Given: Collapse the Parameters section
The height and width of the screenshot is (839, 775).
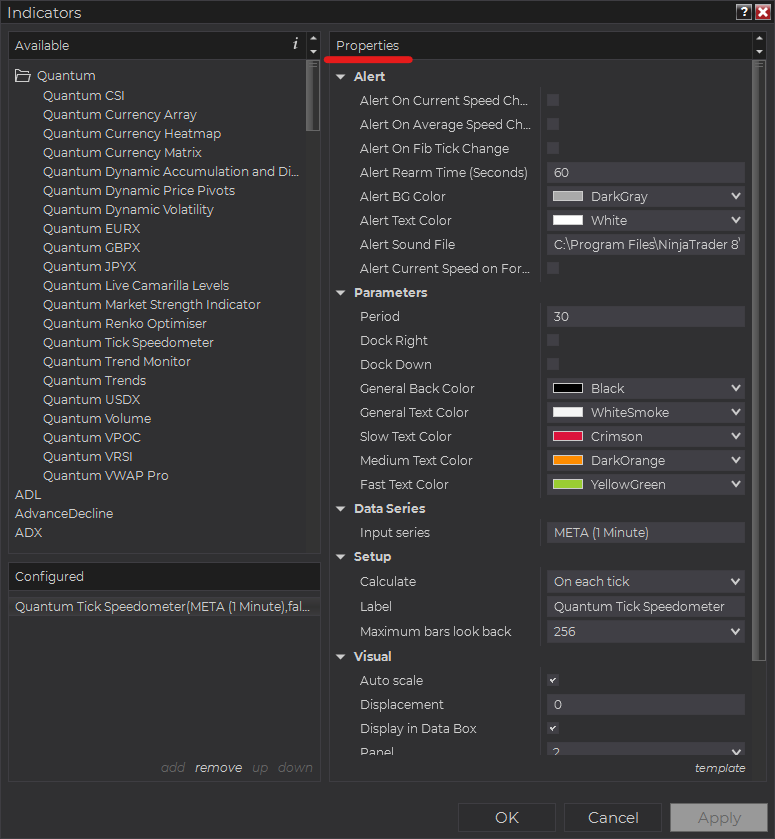Looking at the screenshot, I should pyautogui.click(x=340, y=293).
